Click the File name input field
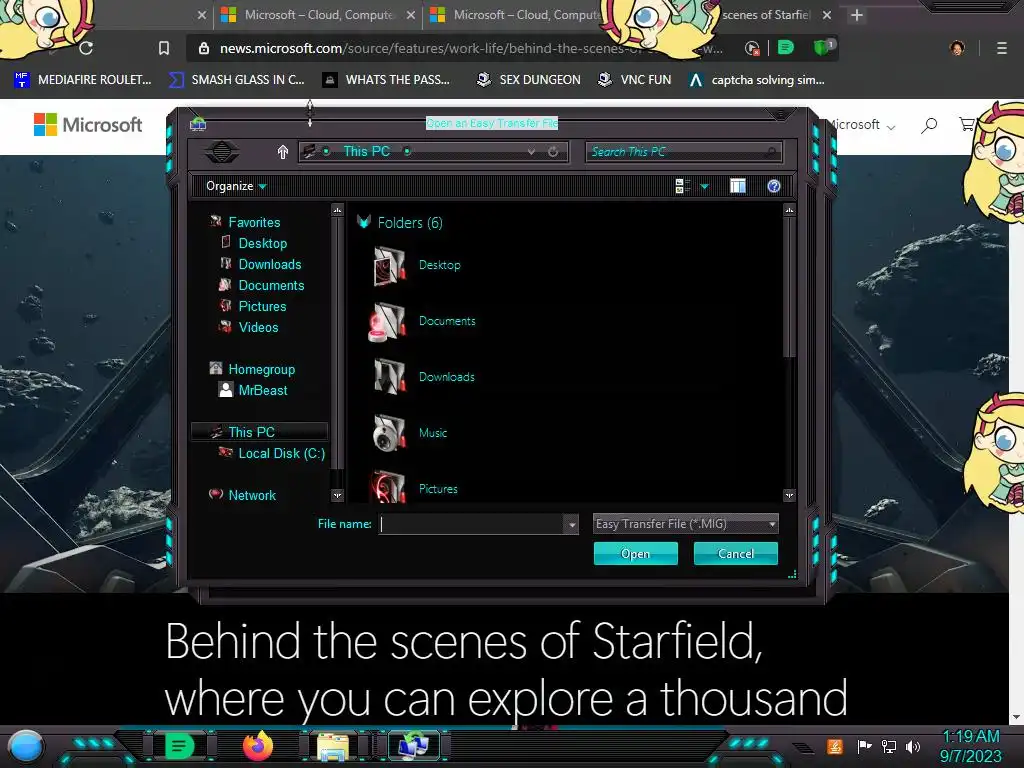The image size is (1024, 768). (472, 524)
